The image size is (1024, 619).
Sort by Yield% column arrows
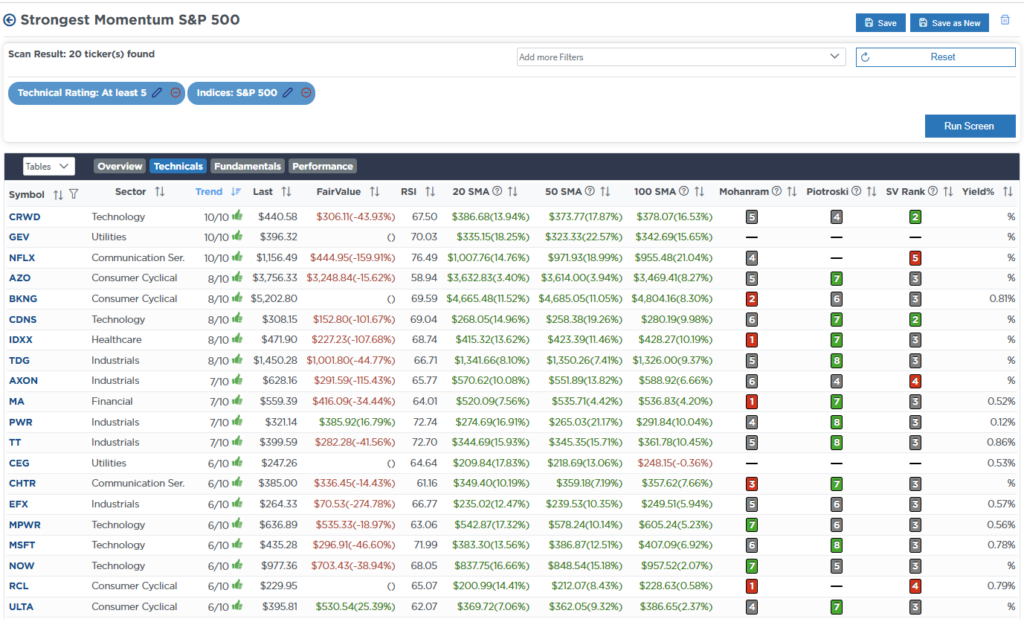pyautogui.click(x=1008, y=192)
